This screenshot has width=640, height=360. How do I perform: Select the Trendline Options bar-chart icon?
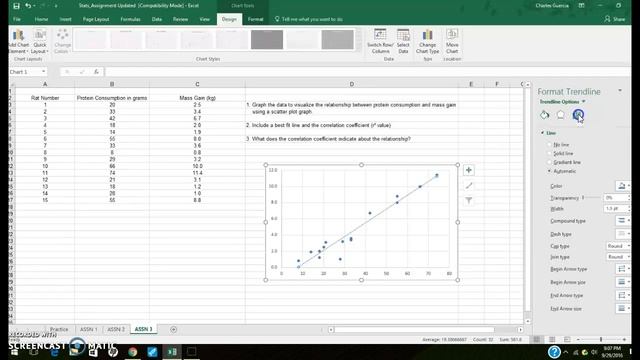tap(578, 115)
